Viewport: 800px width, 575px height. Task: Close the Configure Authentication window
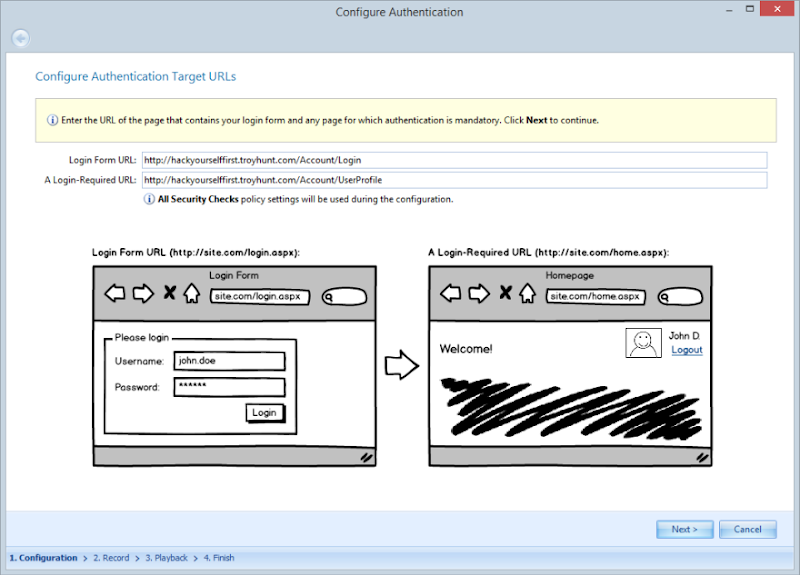[x=777, y=9]
